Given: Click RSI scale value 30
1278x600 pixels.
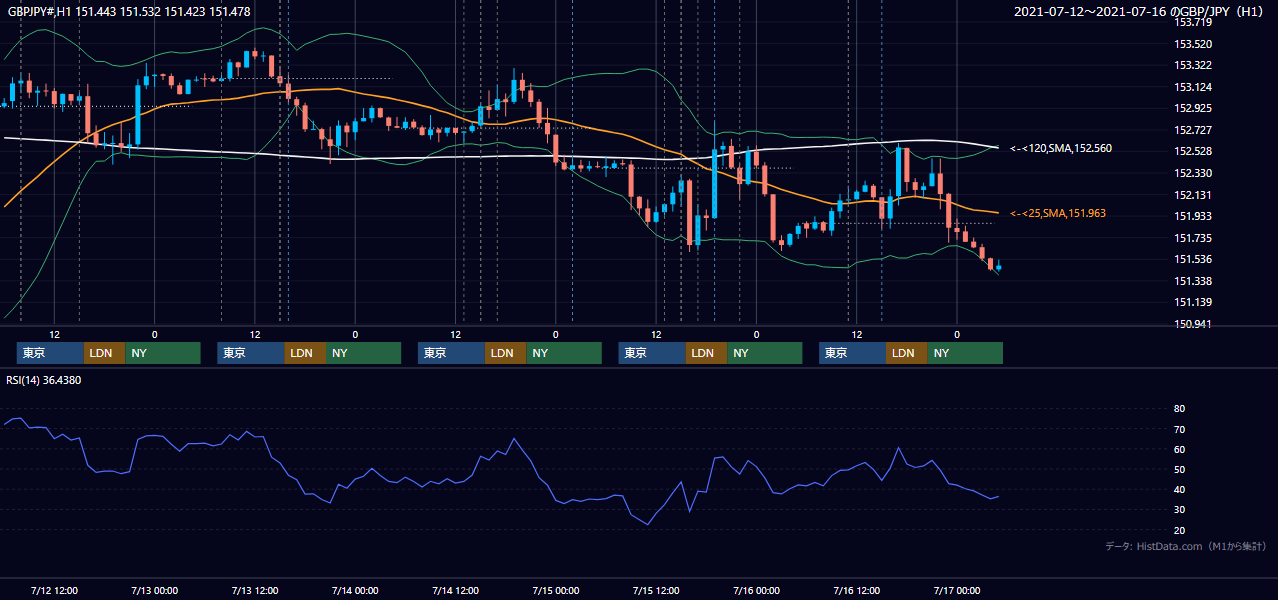Looking at the screenshot, I should (1179, 510).
